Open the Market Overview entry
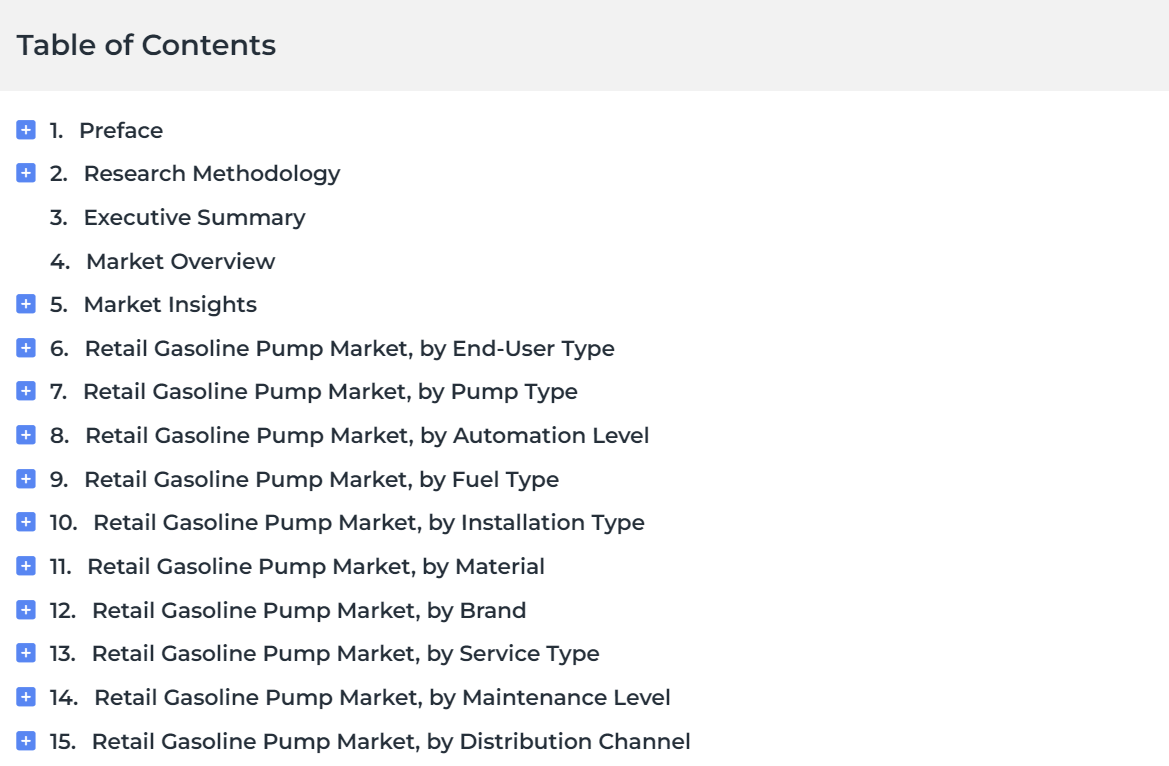Image resolution: width=1169 pixels, height=766 pixels. (x=180, y=261)
